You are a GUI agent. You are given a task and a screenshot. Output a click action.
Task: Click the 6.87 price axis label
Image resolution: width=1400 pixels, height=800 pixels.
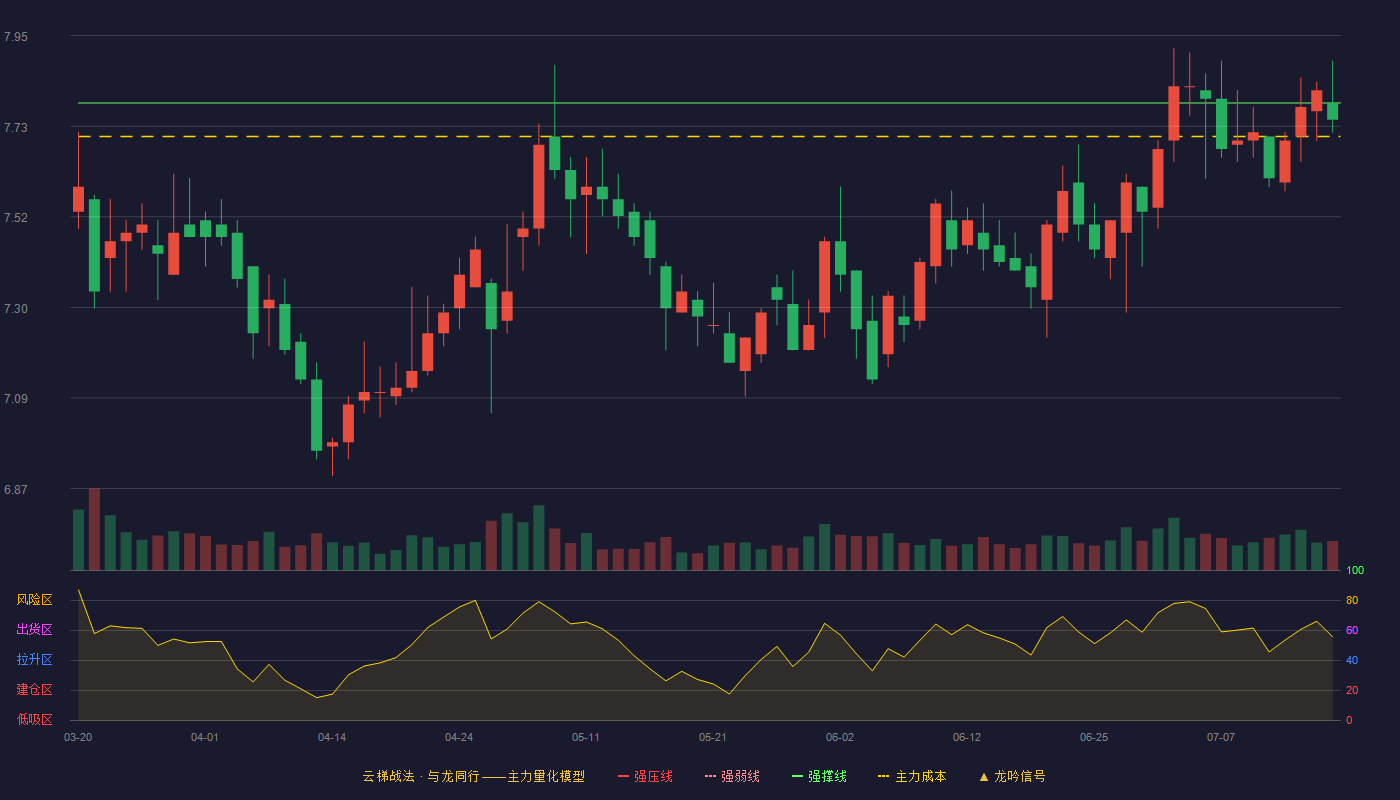pyautogui.click(x=16, y=490)
